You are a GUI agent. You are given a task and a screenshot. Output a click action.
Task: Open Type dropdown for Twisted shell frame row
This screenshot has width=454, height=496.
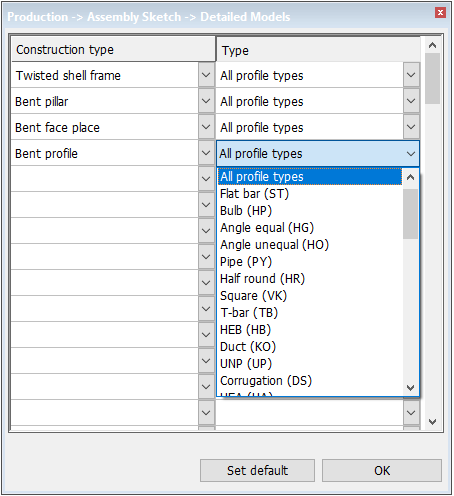point(411,75)
